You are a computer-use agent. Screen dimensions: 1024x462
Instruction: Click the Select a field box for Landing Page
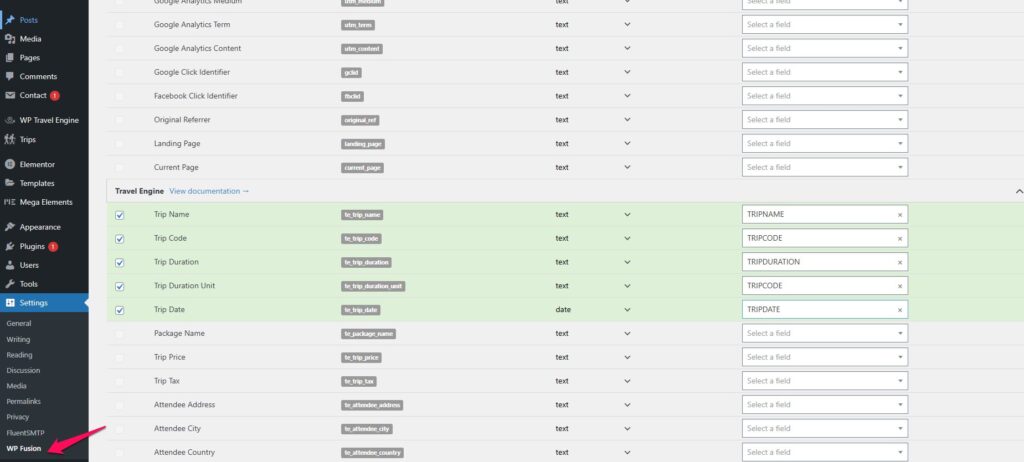click(825, 144)
